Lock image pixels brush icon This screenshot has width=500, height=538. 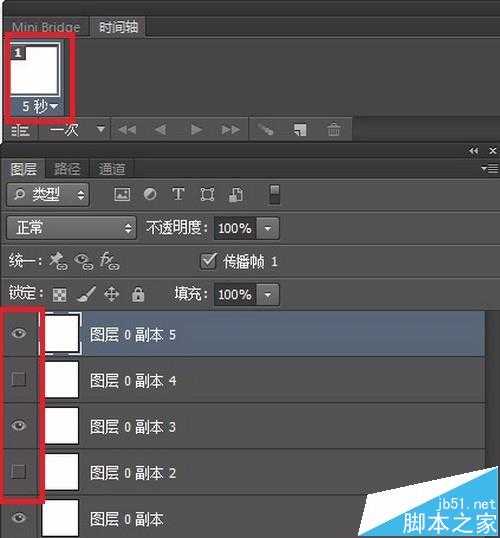(x=86, y=295)
